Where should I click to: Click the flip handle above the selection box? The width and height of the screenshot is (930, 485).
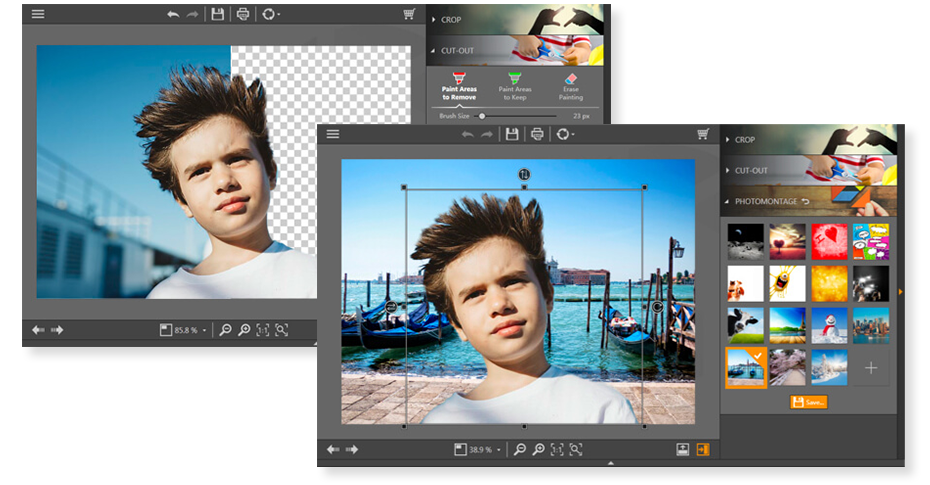click(x=524, y=174)
